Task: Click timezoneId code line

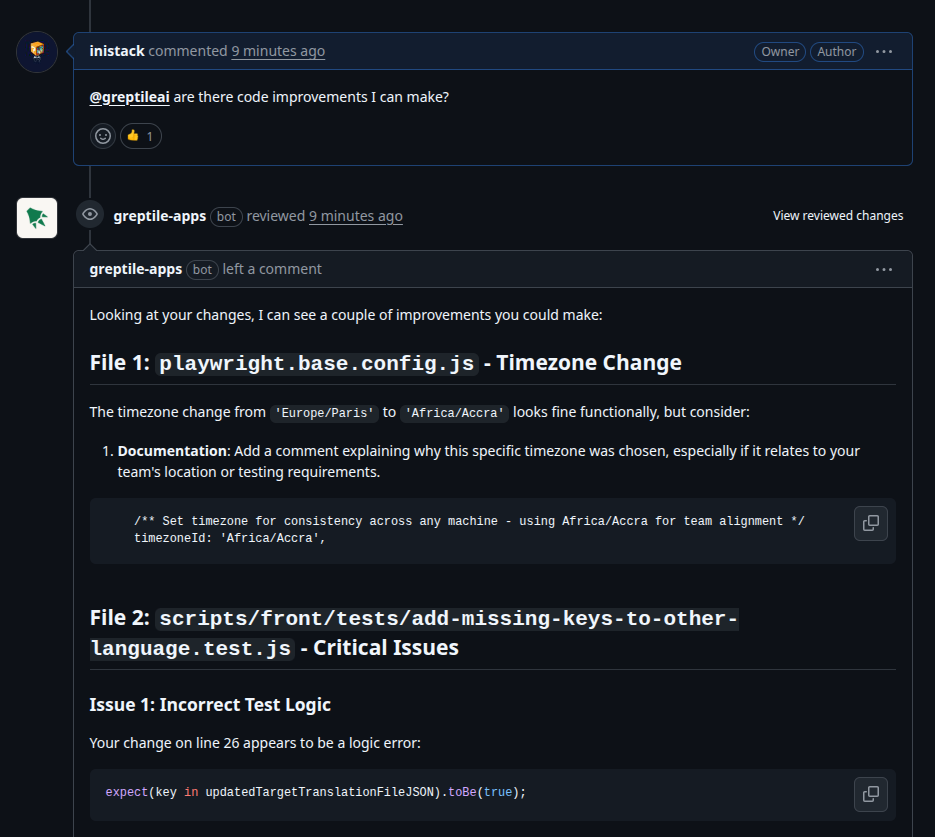Action: (230, 538)
